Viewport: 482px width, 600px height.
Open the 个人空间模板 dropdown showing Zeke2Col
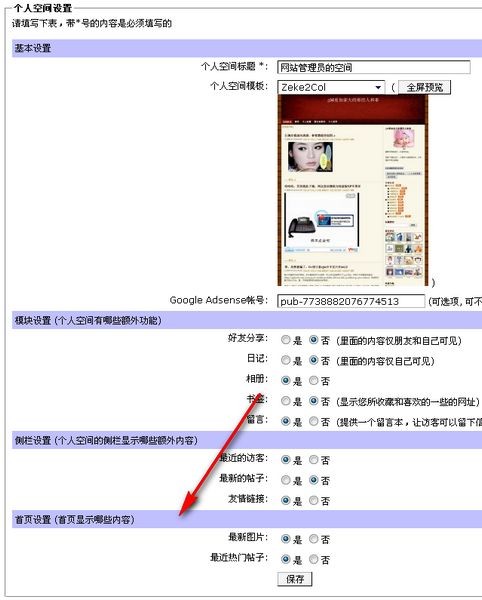(331, 87)
